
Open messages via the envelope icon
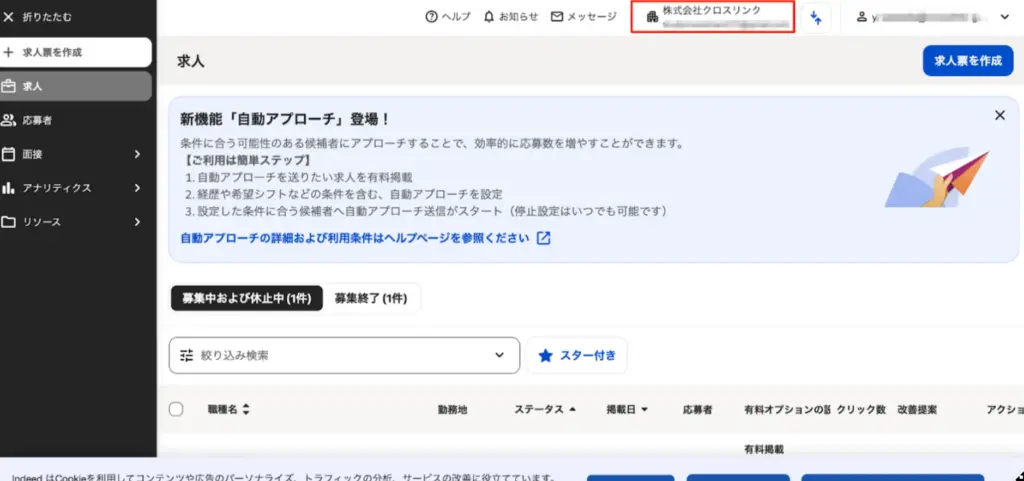tap(557, 17)
